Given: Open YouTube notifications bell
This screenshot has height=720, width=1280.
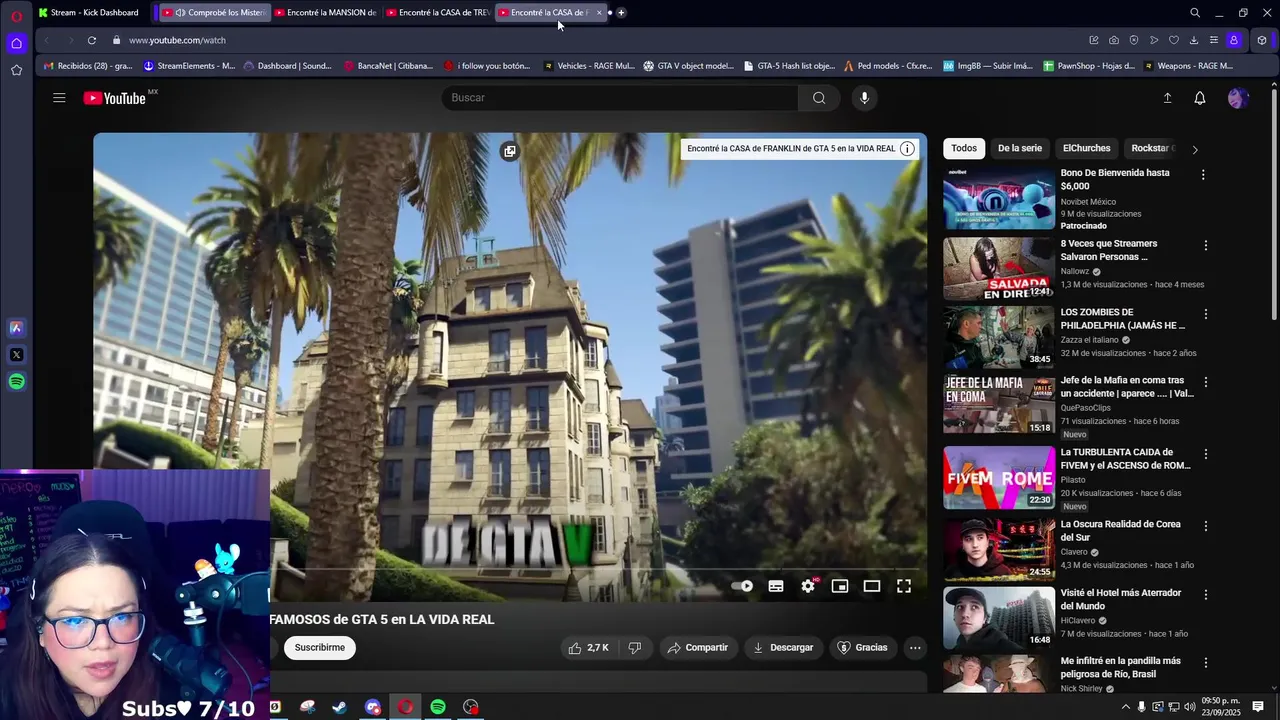Looking at the screenshot, I should click(1199, 98).
